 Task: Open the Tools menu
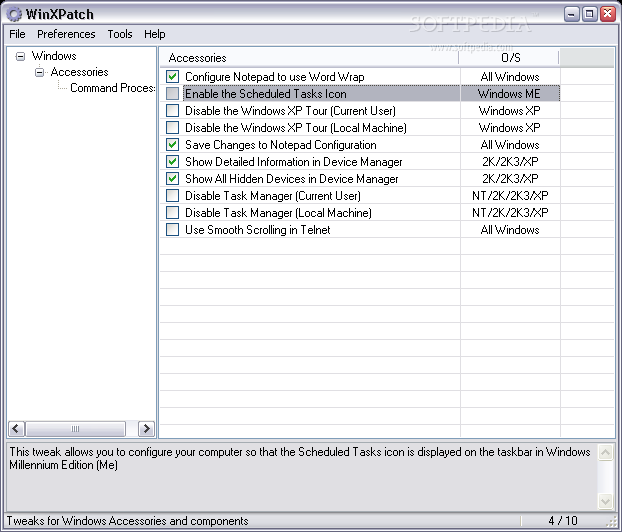point(120,34)
